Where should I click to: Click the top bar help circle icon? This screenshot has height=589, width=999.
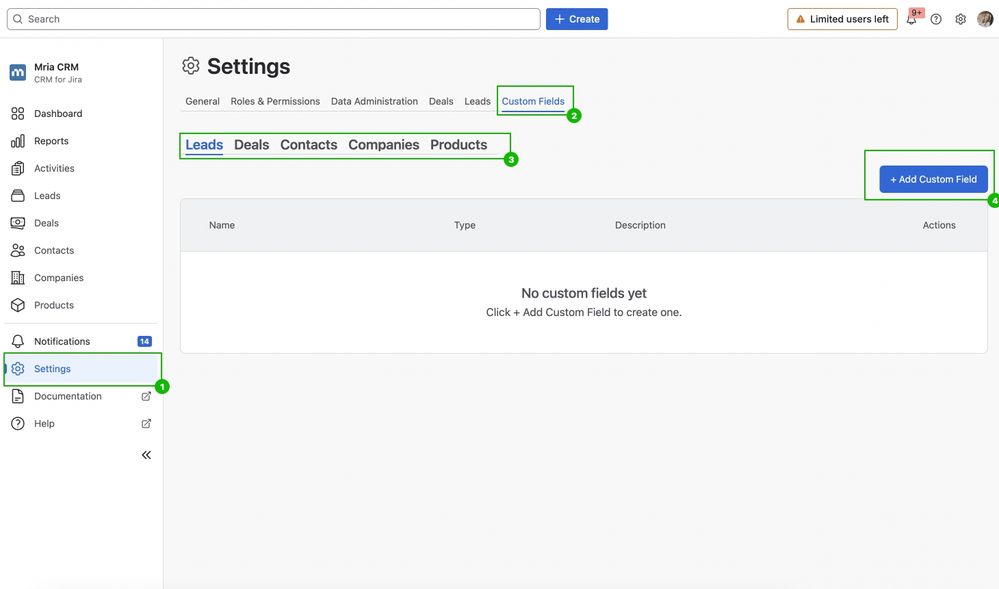936,19
